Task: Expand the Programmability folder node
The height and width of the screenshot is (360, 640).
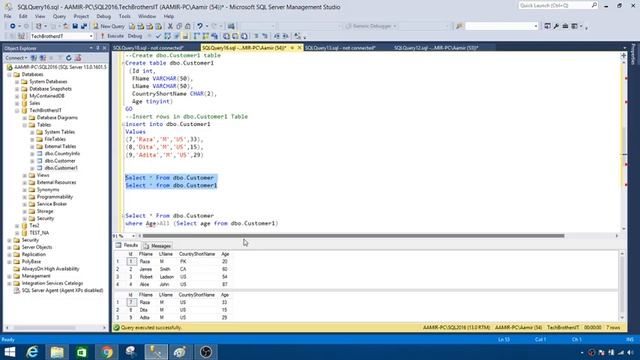Action: pyautogui.click(x=25, y=197)
